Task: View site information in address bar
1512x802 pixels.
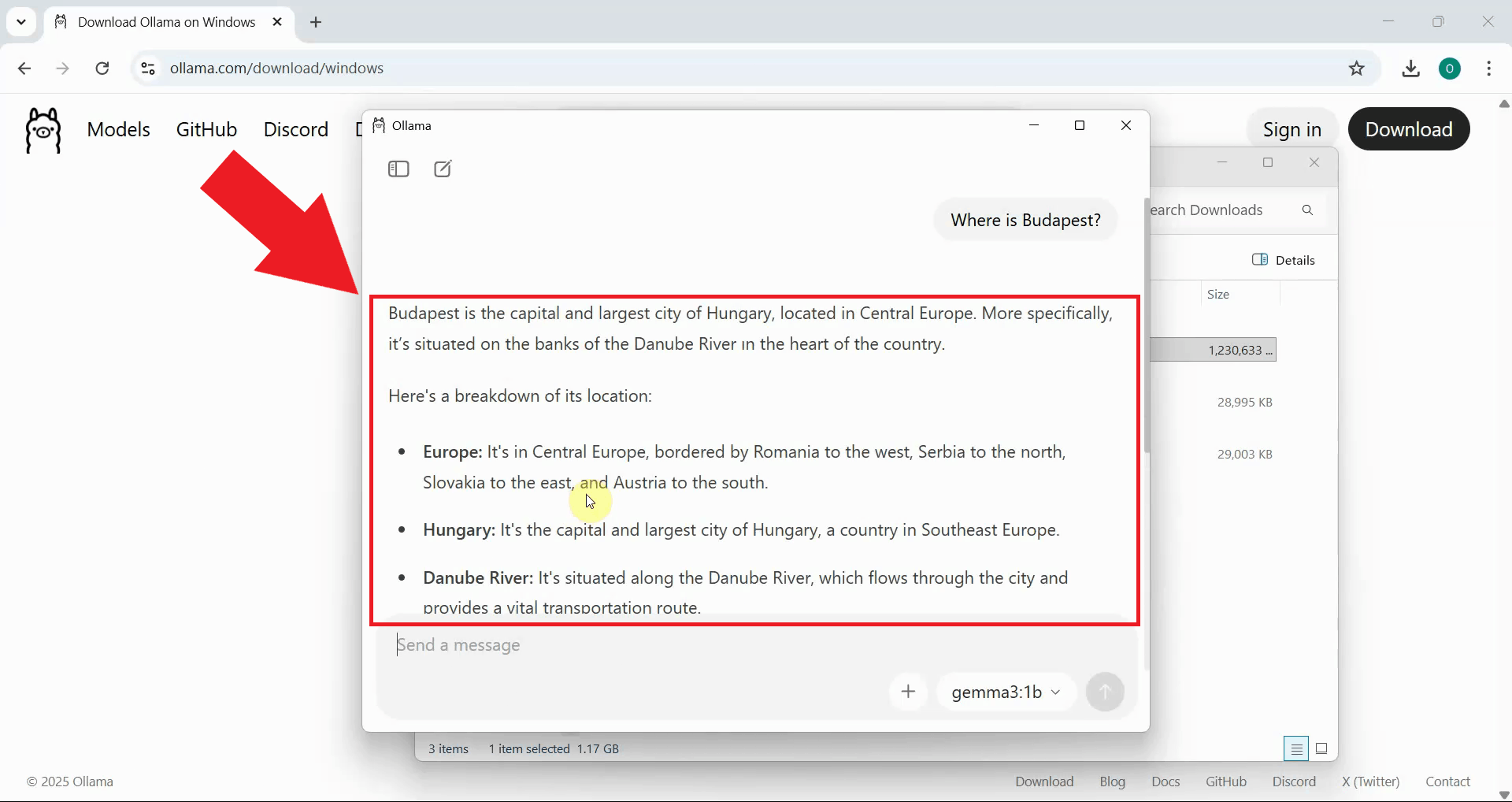Action: tap(148, 69)
